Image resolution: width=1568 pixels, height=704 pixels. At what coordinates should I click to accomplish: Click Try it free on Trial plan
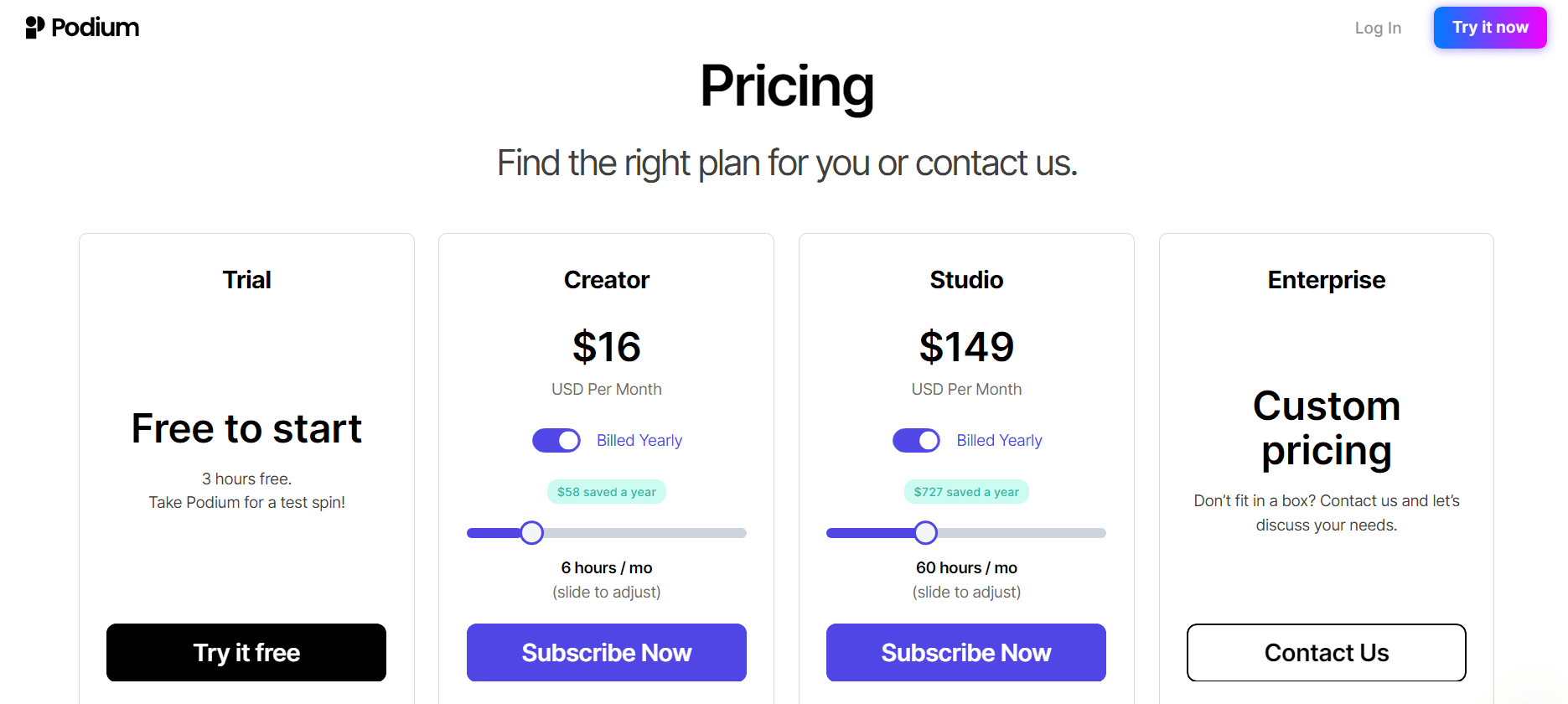point(246,652)
